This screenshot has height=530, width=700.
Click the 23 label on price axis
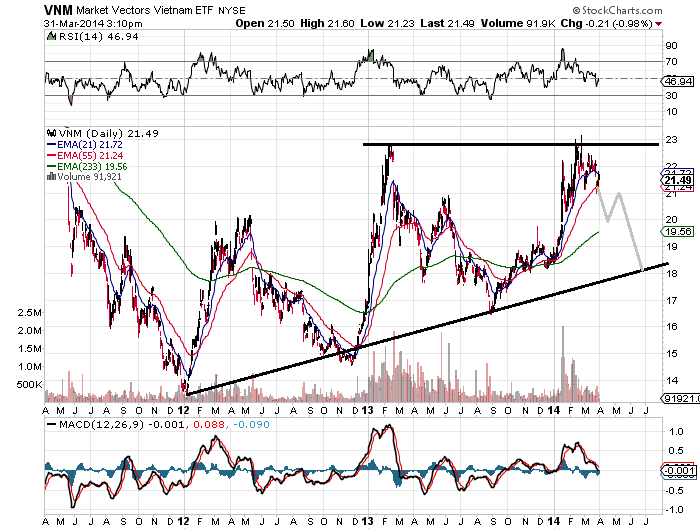[x=671, y=139]
